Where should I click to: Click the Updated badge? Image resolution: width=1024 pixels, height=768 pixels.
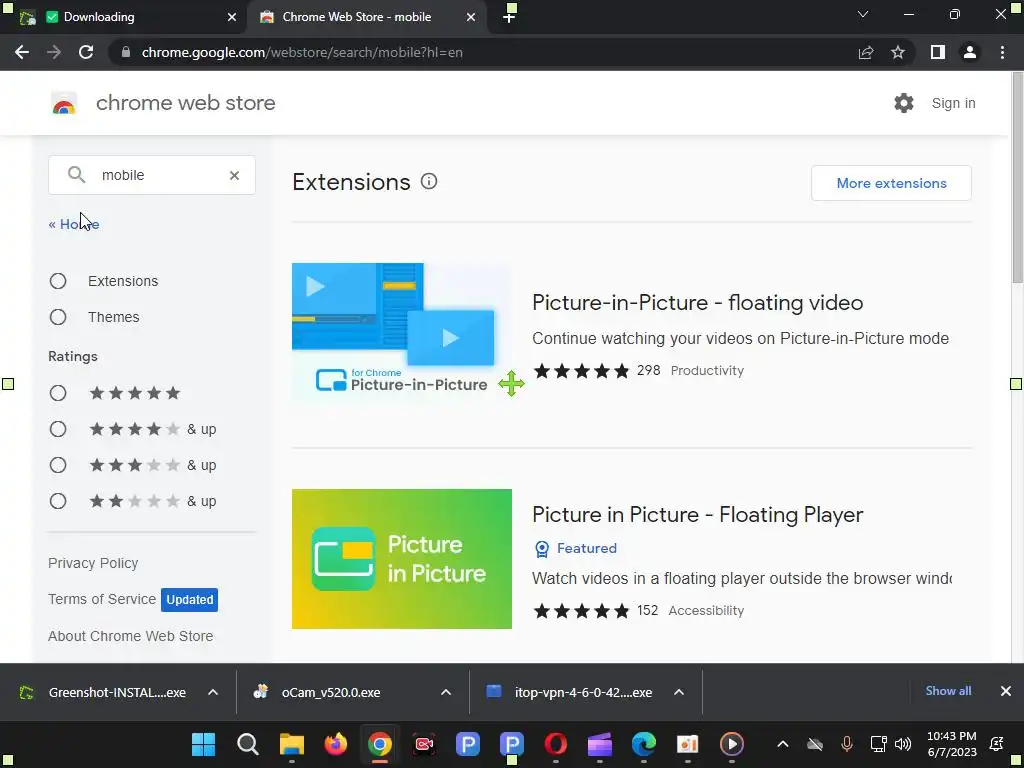pos(189,600)
